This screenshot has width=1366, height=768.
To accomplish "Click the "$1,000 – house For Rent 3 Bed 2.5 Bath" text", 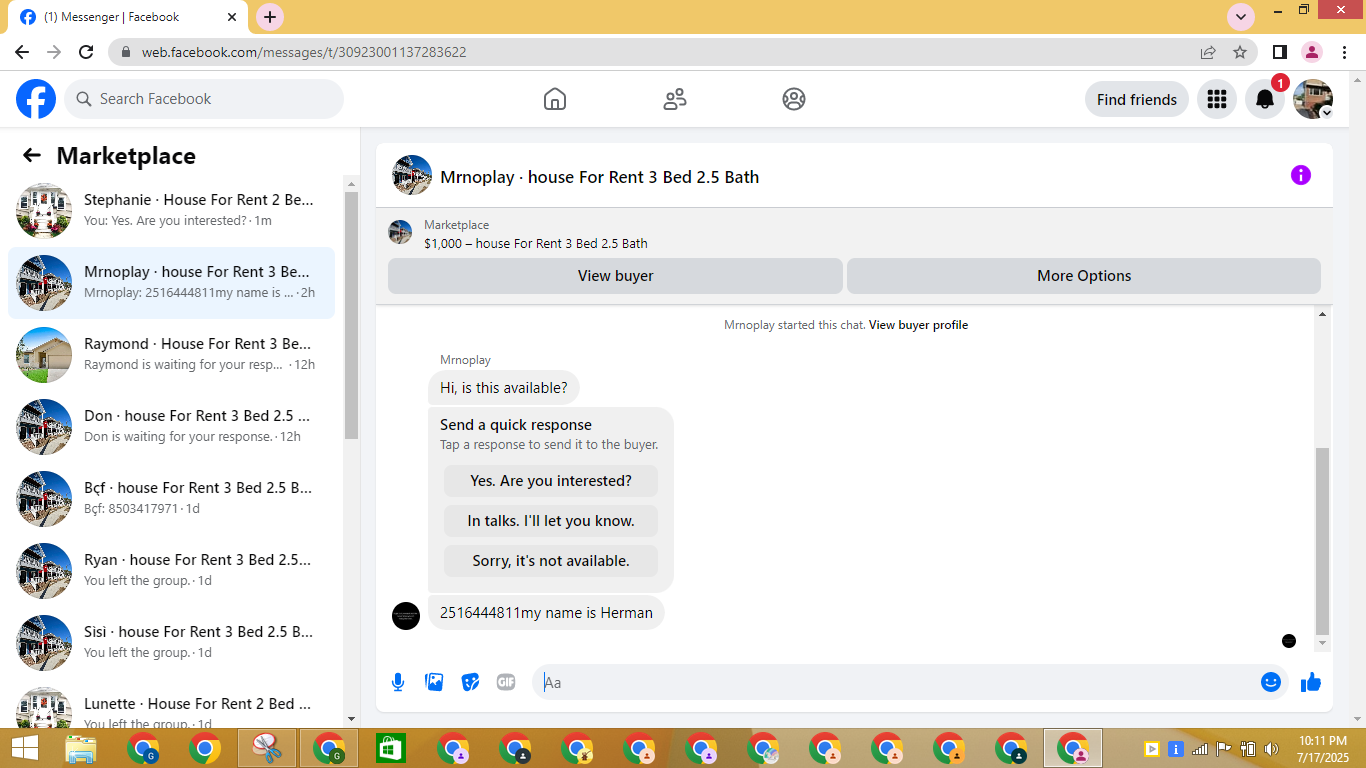I will click(x=536, y=243).
